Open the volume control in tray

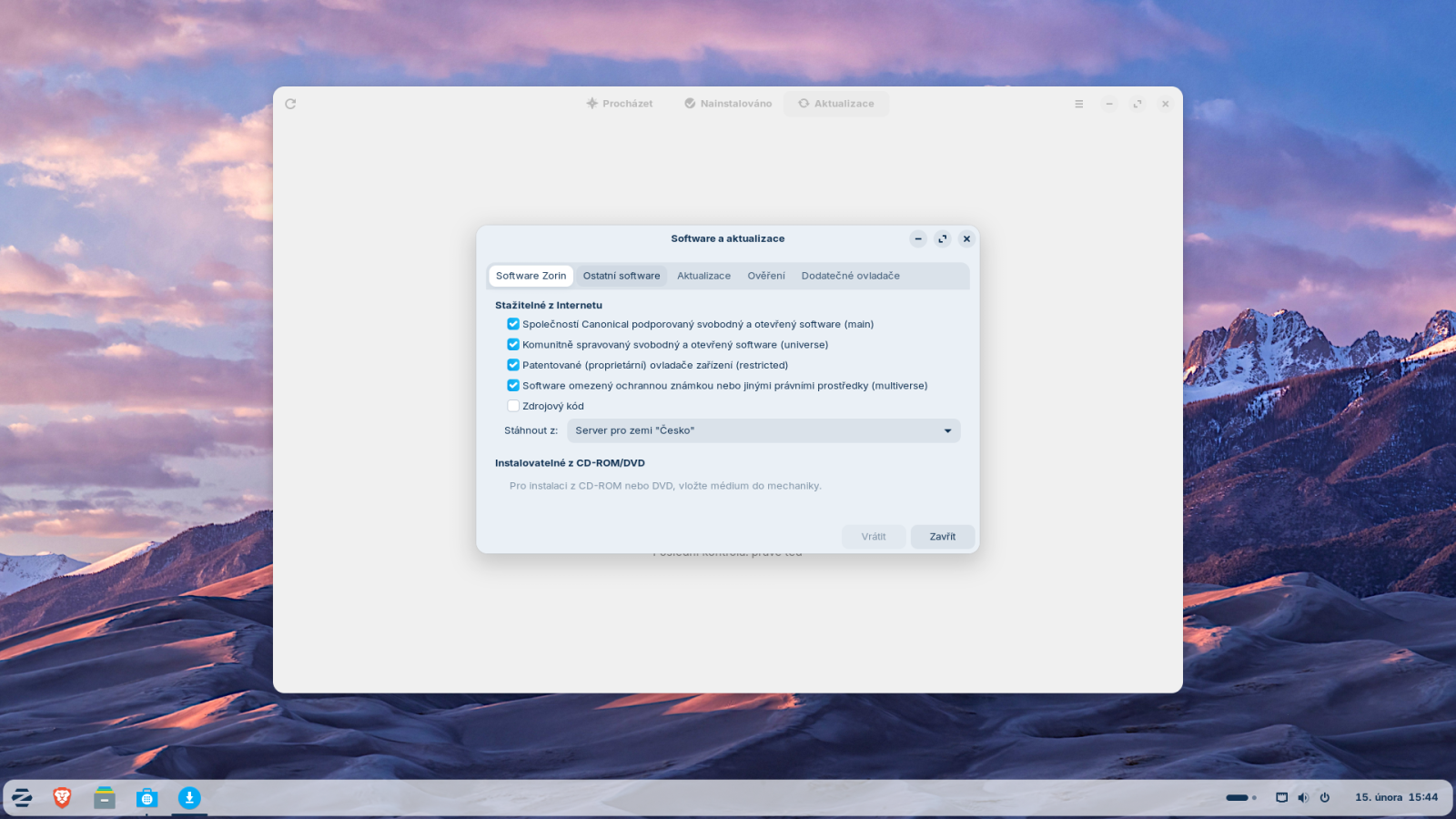[x=1303, y=798]
